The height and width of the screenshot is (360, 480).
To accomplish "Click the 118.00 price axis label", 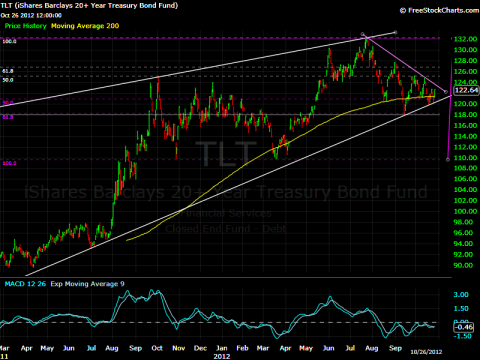I will (x=465, y=115).
